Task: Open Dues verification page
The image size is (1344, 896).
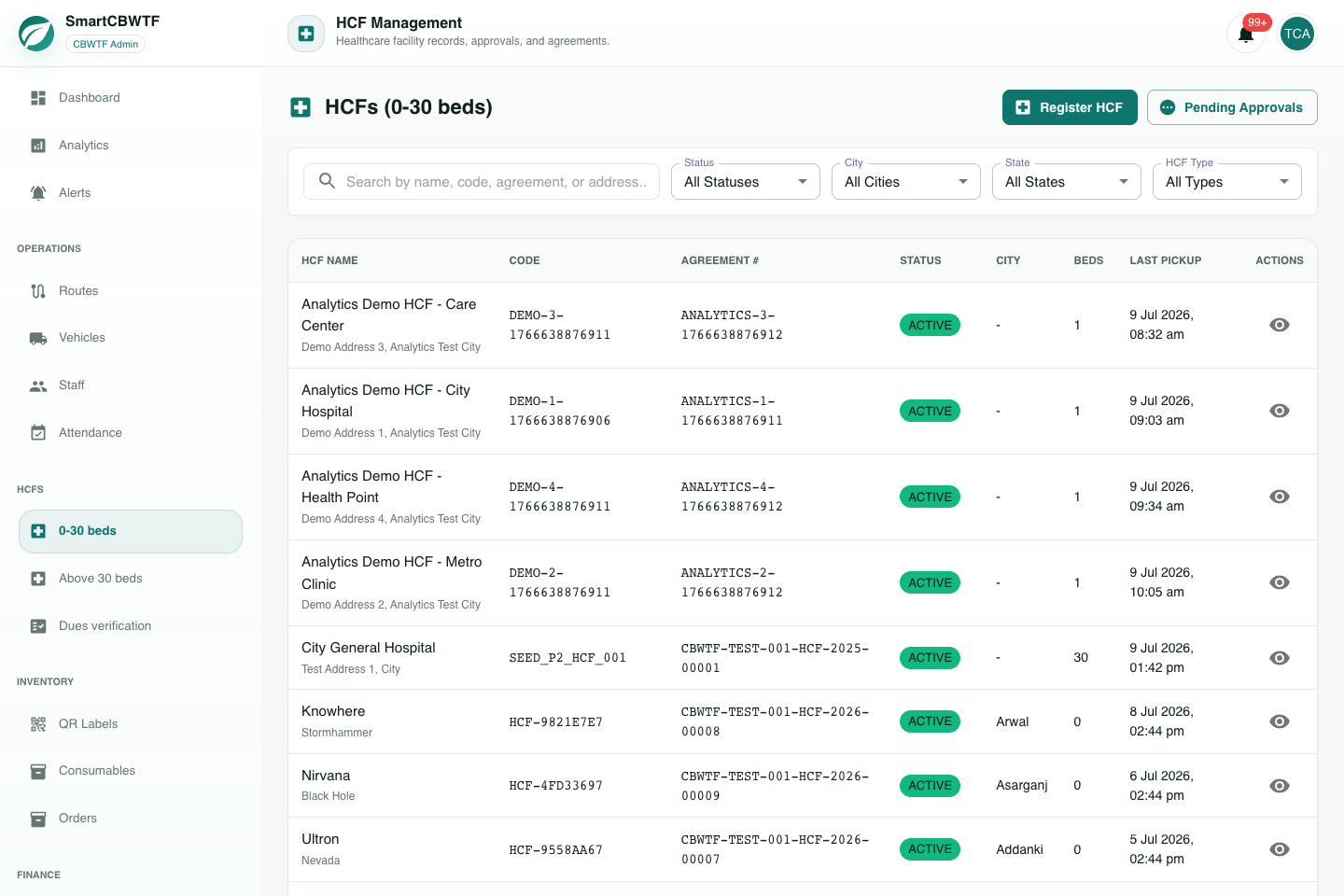Action: 131,626
